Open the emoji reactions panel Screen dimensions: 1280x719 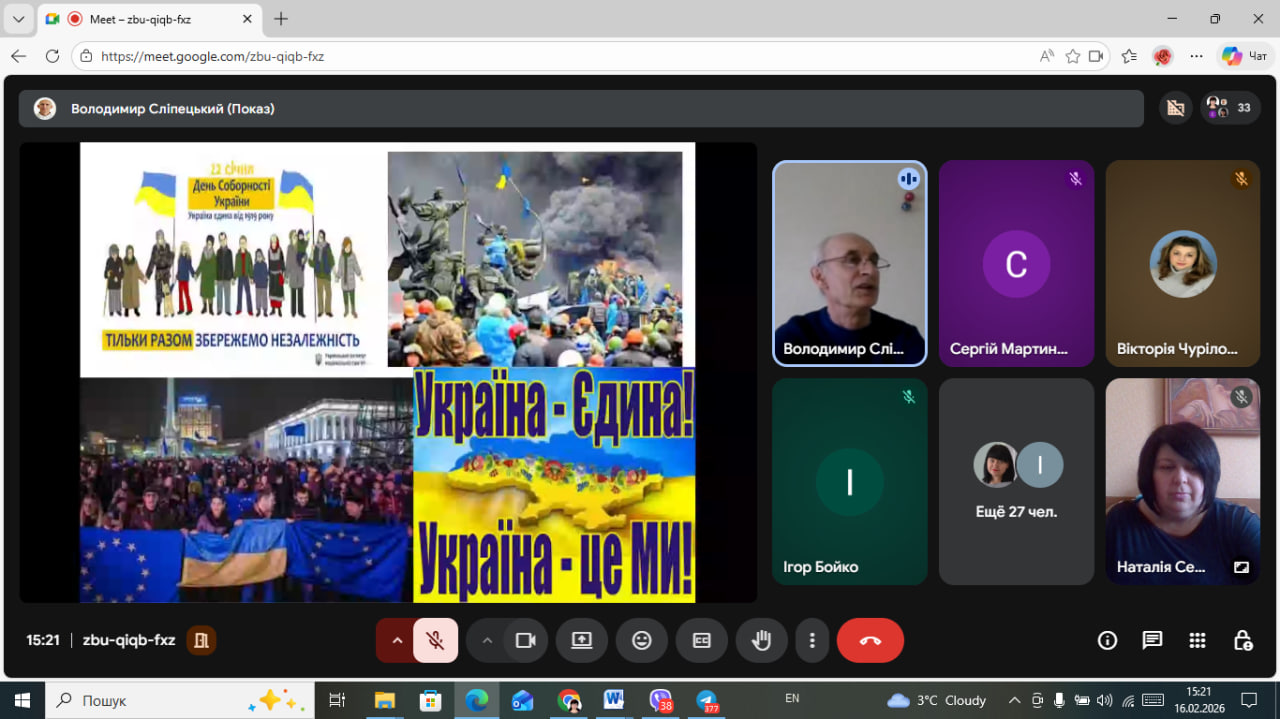[x=642, y=641]
